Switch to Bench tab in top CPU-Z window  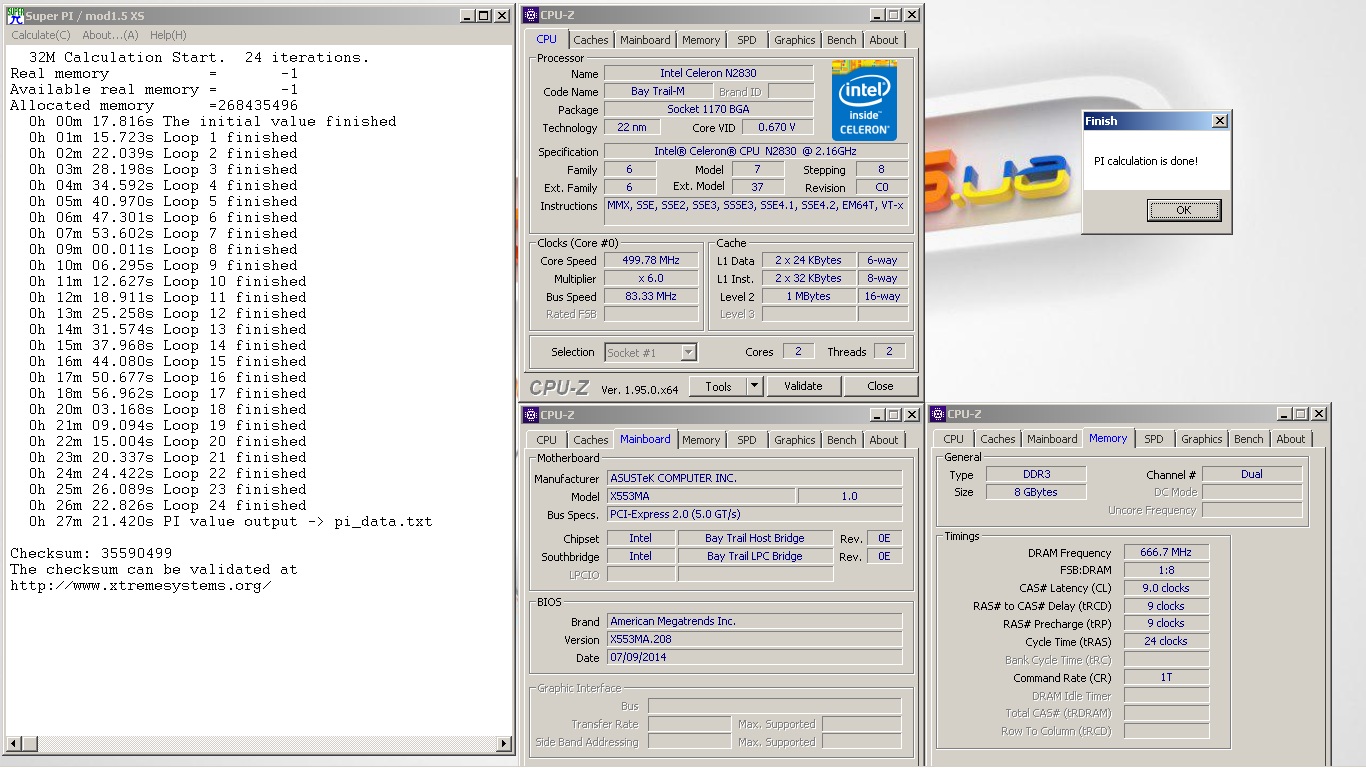(x=842, y=40)
